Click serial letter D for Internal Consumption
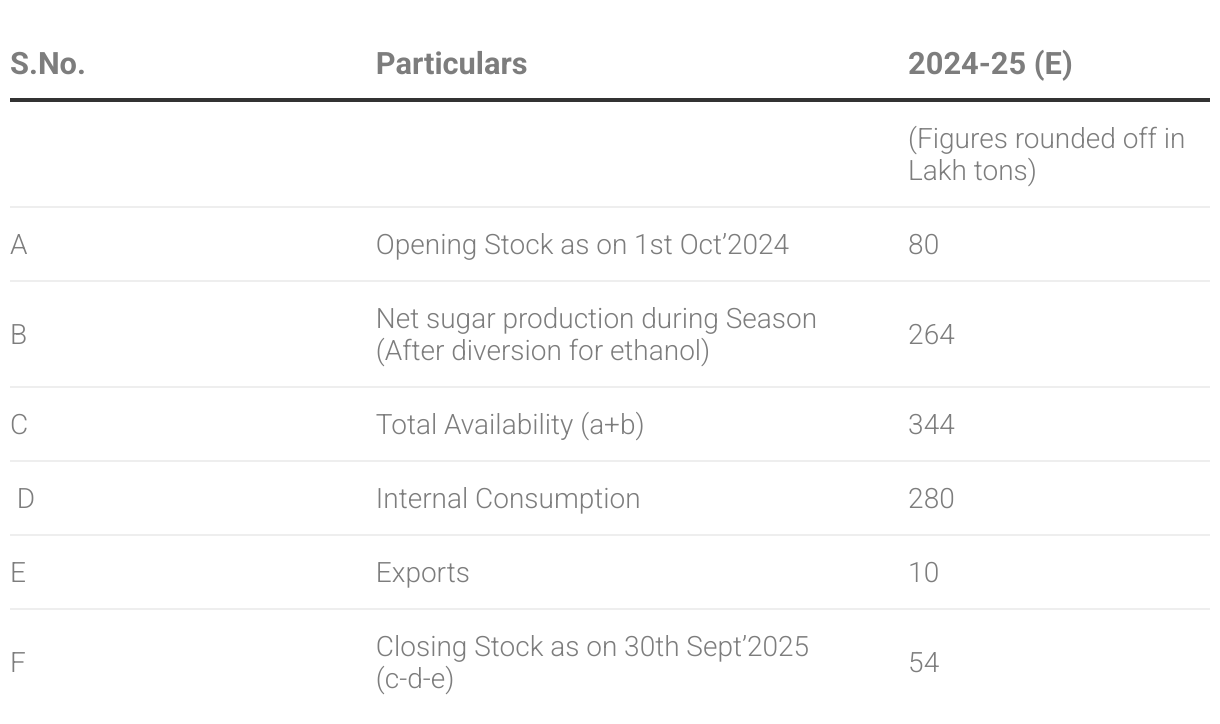The image size is (1220, 724). click(x=25, y=498)
